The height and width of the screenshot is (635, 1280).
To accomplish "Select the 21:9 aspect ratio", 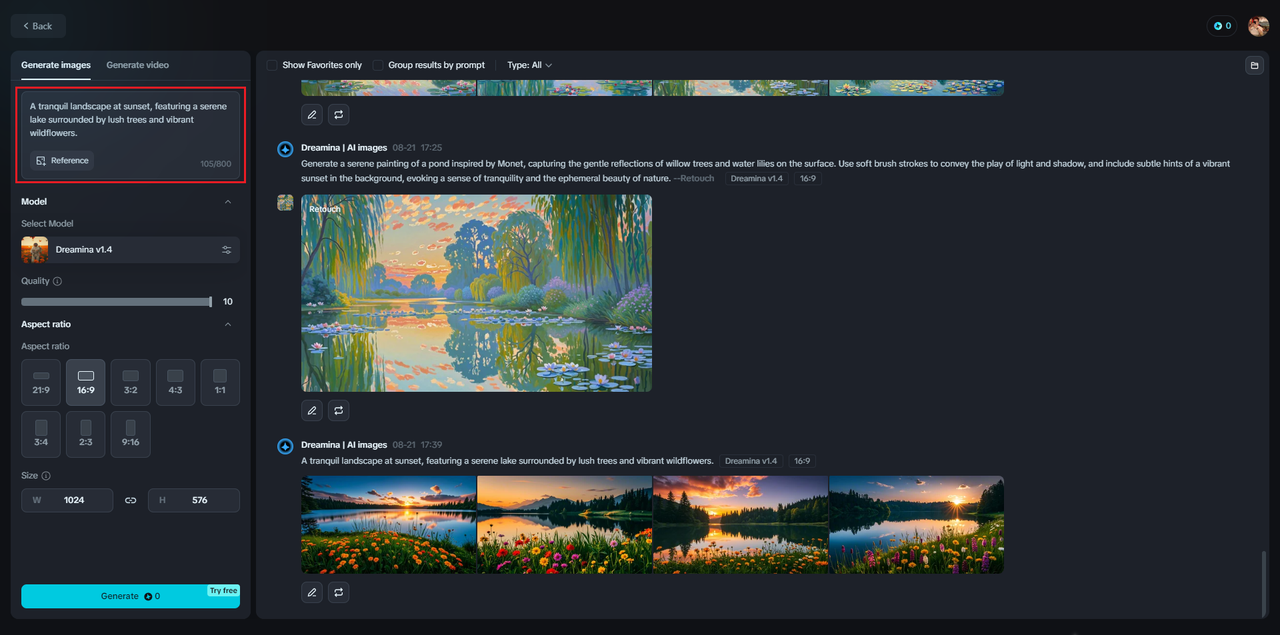I will tap(41, 382).
